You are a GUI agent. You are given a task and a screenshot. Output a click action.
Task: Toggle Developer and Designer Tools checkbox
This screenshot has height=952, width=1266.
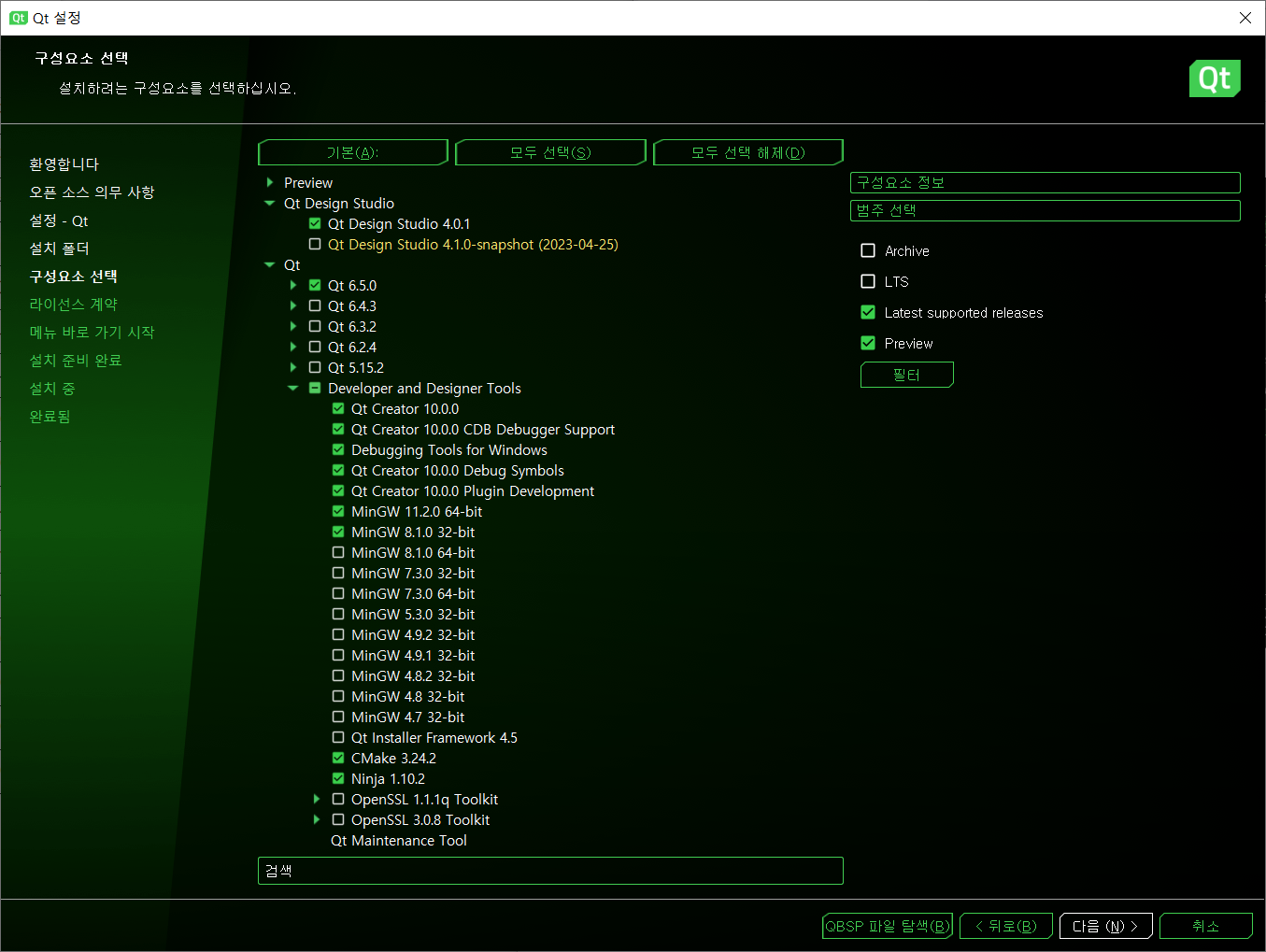point(315,389)
